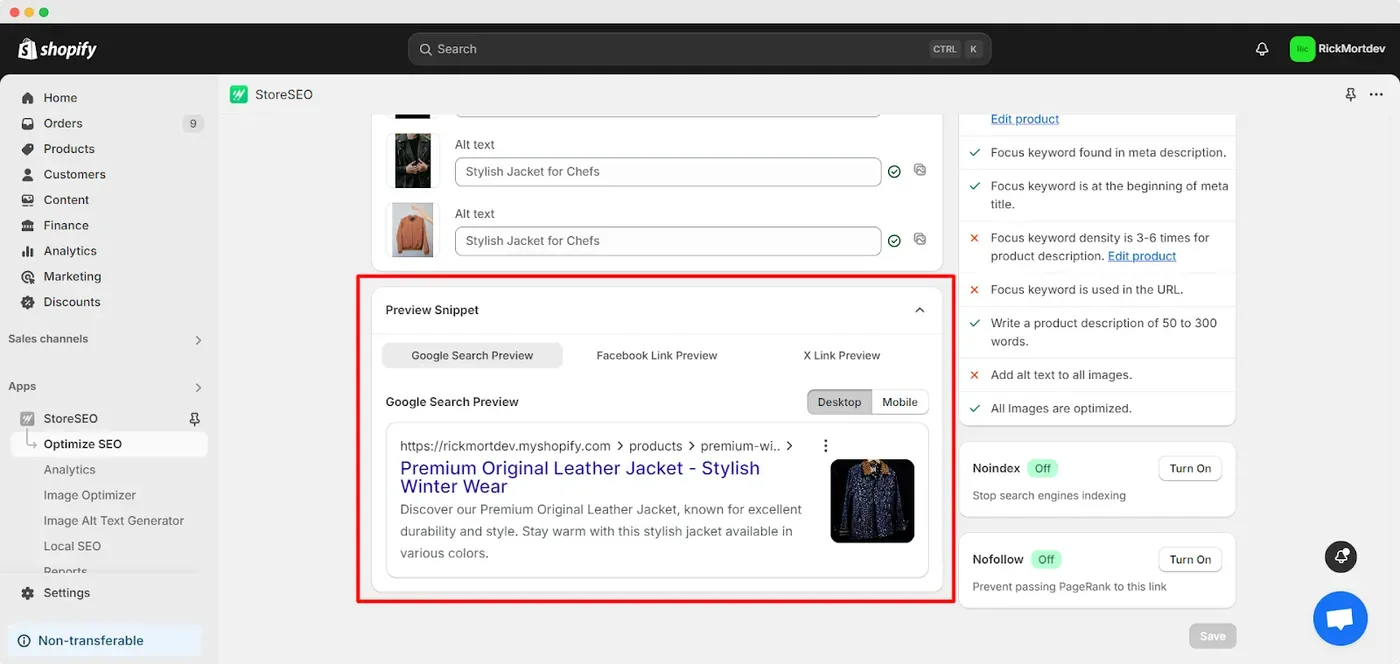This screenshot has height=664, width=1400.
Task: Turn On the Nofollow setting
Action: (x=1190, y=560)
